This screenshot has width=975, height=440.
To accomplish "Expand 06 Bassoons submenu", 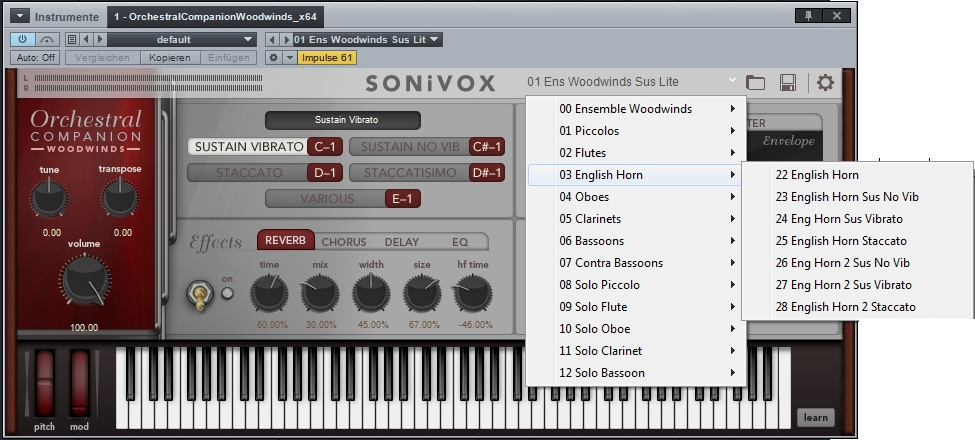I will [635, 241].
